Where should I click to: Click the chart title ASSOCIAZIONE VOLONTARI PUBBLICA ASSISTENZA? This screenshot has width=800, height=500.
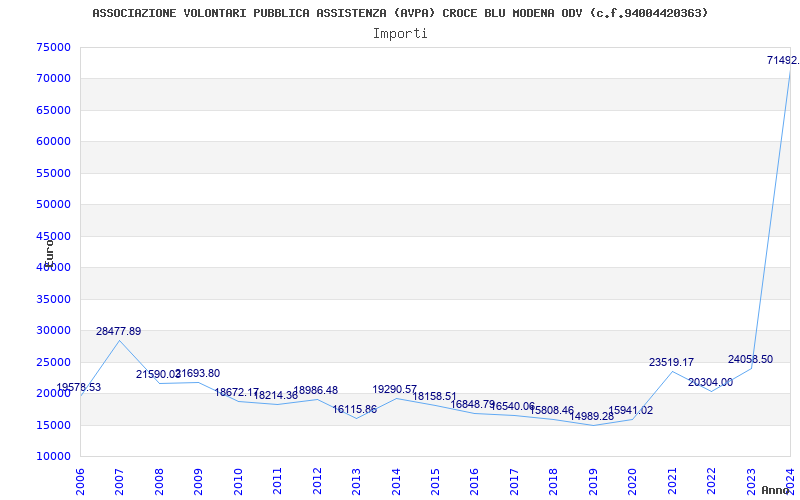(400, 13)
